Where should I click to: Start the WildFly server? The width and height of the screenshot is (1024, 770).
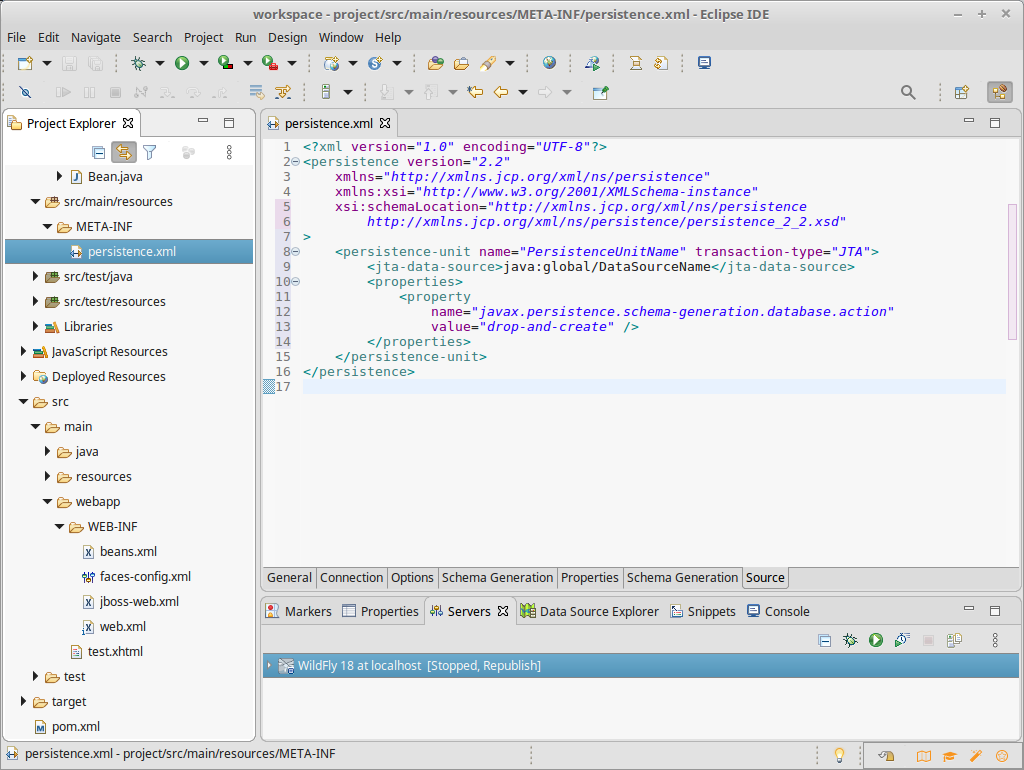tap(876, 640)
